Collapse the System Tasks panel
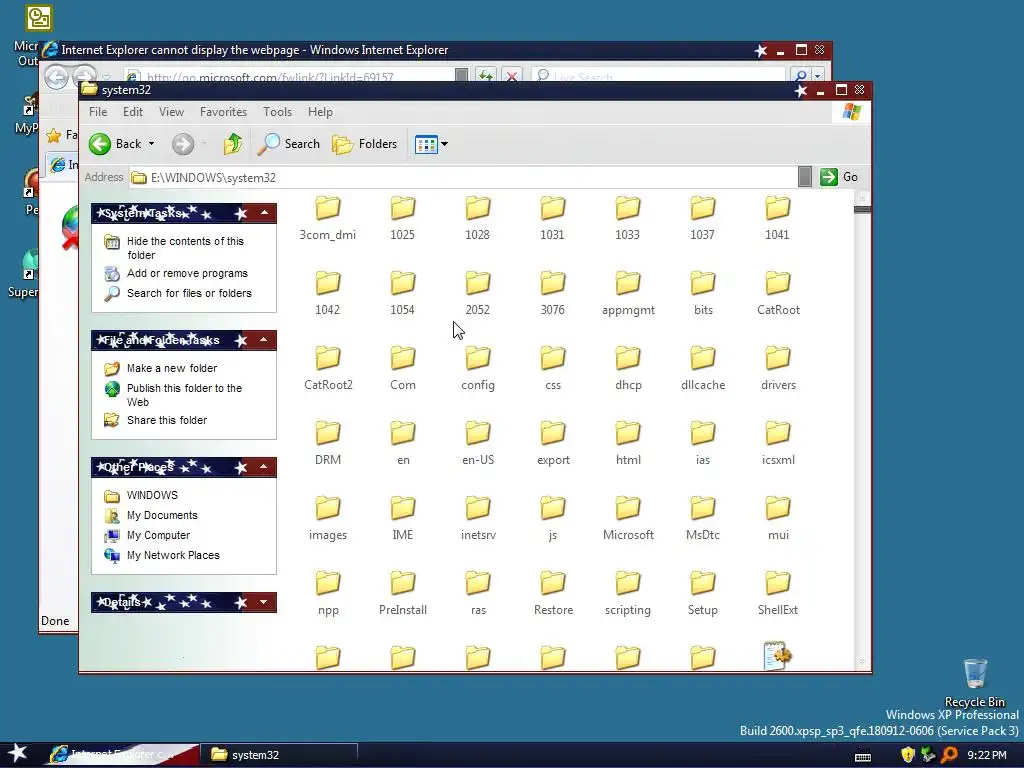This screenshot has height=768, width=1024. coord(264,213)
